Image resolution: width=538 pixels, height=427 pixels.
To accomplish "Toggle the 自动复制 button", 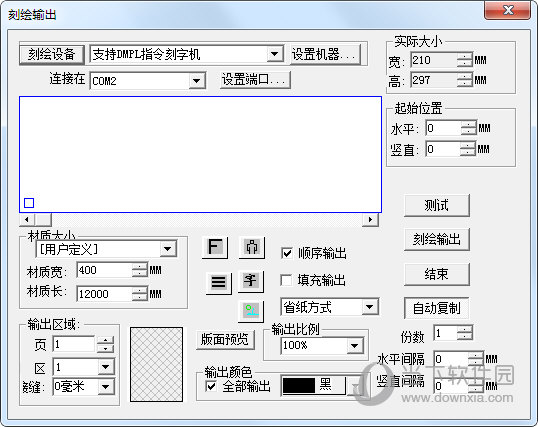I will click(436, 308).
